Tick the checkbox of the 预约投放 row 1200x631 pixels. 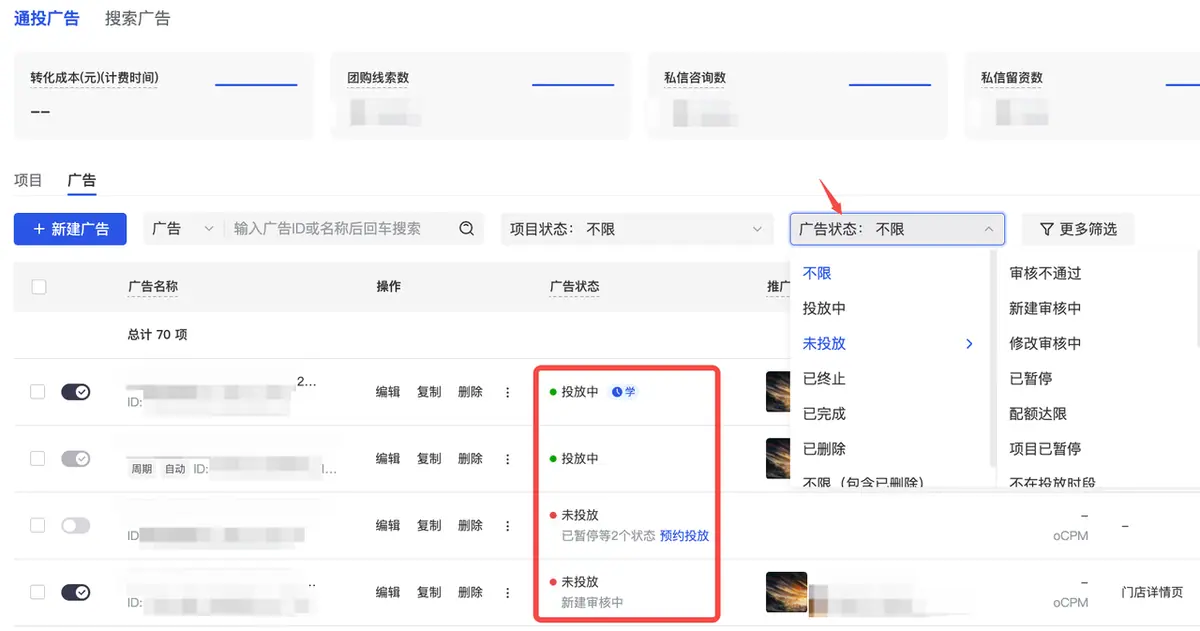(37, 525)
